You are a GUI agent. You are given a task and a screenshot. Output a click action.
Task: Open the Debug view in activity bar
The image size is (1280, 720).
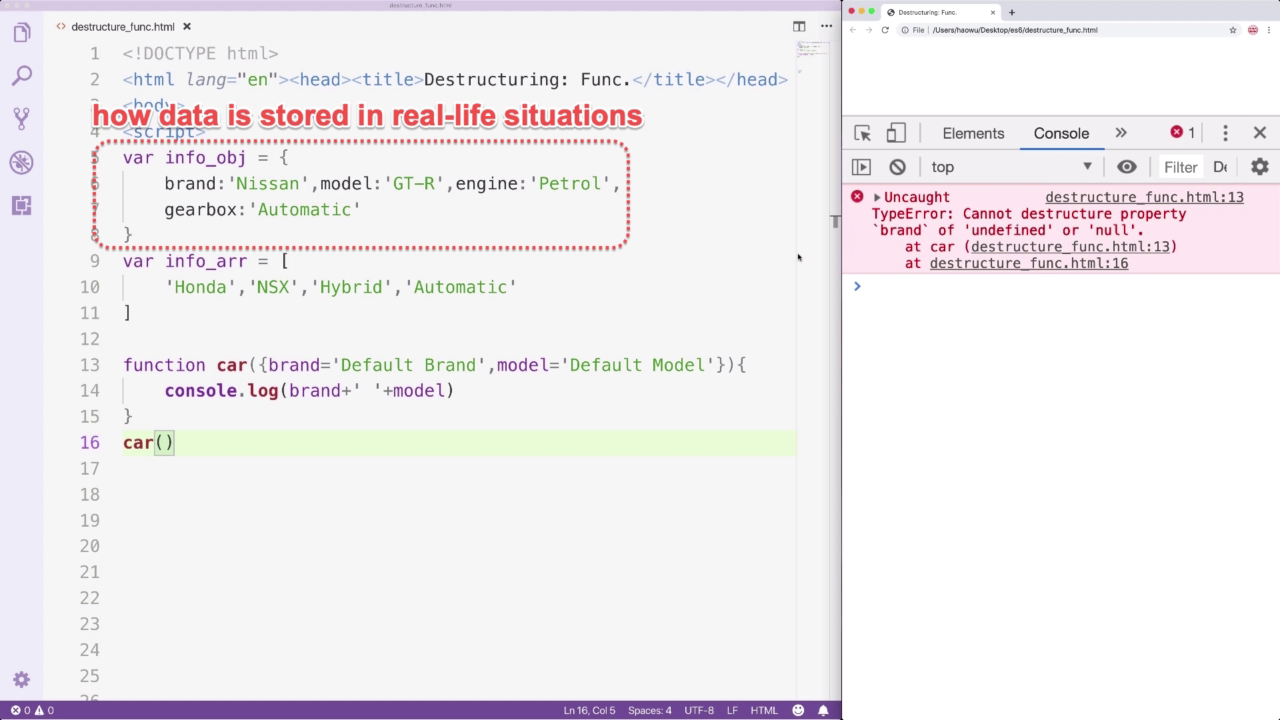pyautogui.click(x=22, y=162)
